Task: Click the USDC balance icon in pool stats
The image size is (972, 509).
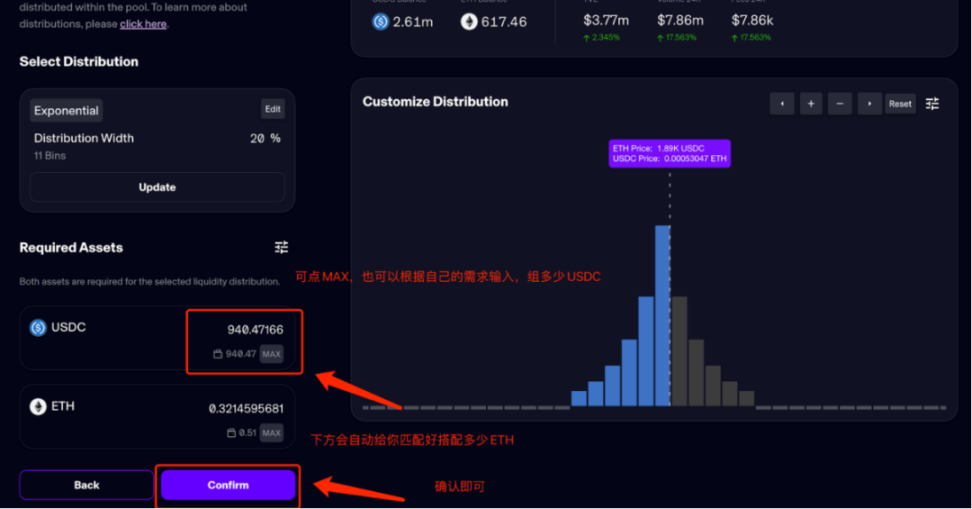Action: click(x=380, y=22)
